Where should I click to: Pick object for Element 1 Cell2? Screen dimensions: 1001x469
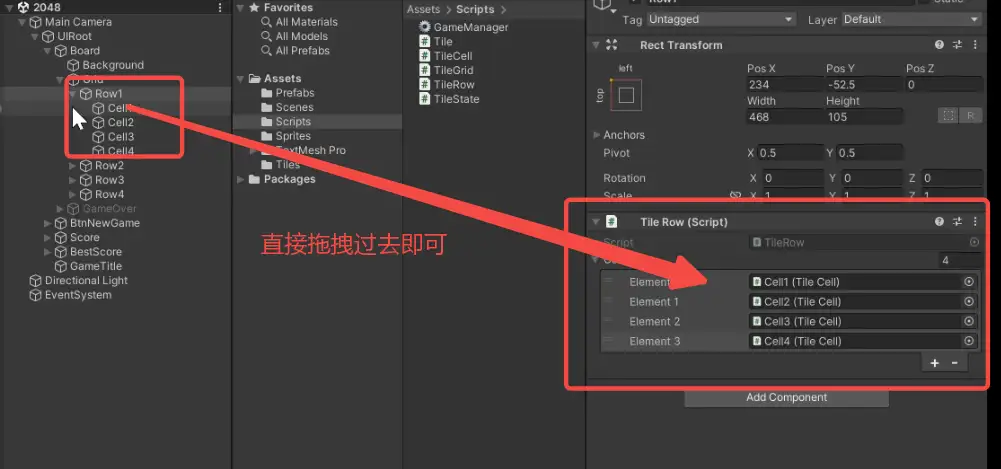[x=969, y=302]
